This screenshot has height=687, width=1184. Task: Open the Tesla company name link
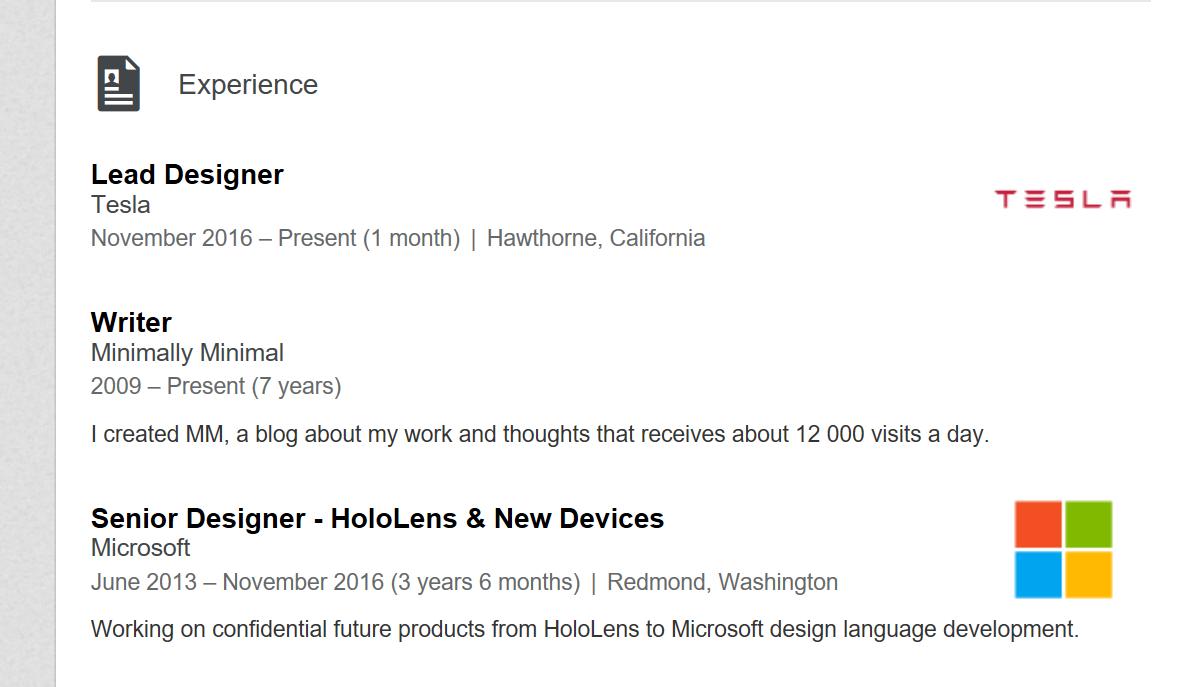[x=121, y=205]
